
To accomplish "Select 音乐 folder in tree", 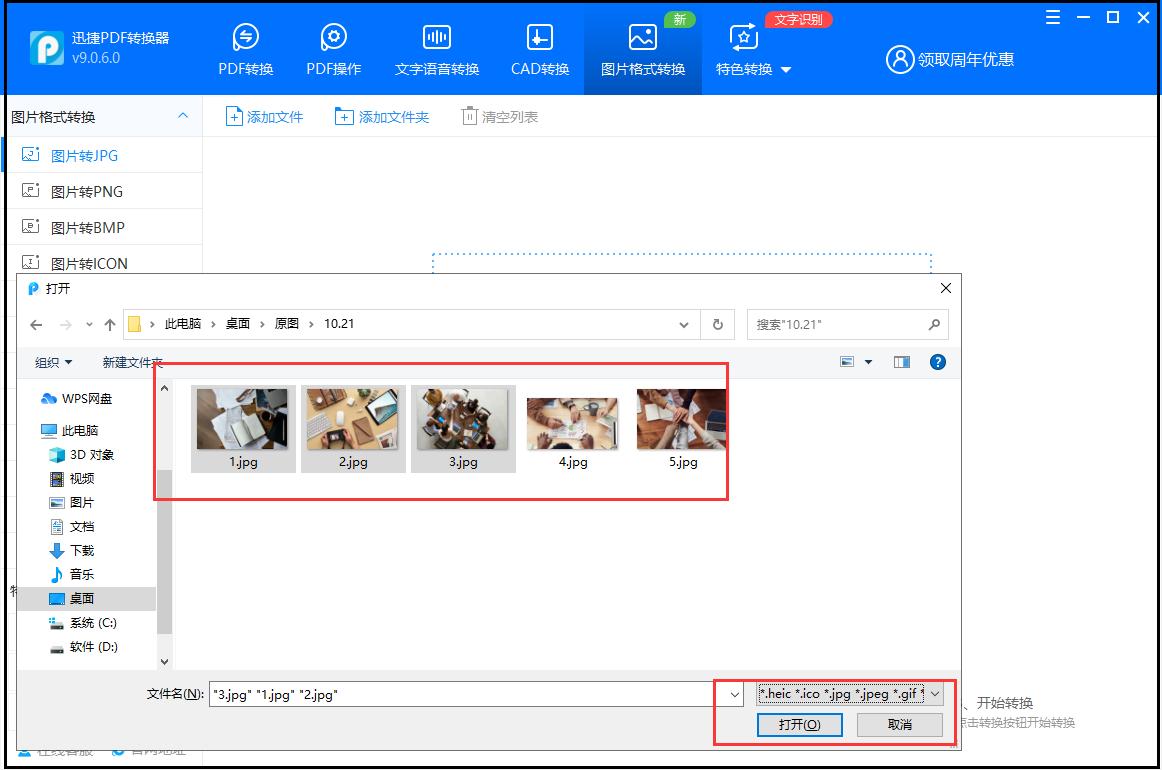I will pyautogui.click(x=72, y=574).
